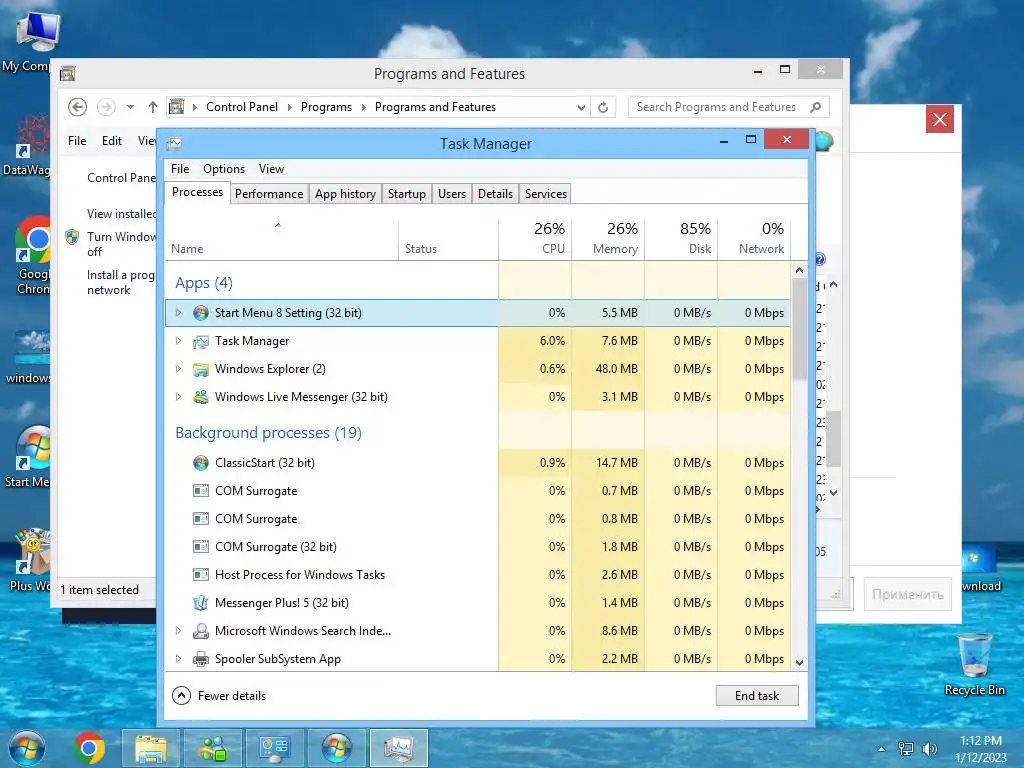Click the Spooler SubSystem App printer icon
Image resolution: width=1024 pixels, height=768 pixels.
(x=200, y=659)
